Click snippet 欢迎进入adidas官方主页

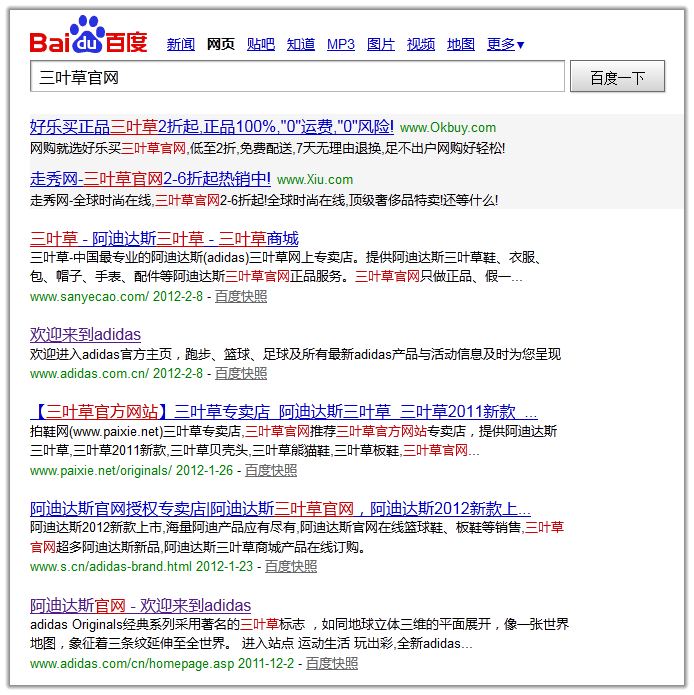pyautogui.click(x=295, y=354)
